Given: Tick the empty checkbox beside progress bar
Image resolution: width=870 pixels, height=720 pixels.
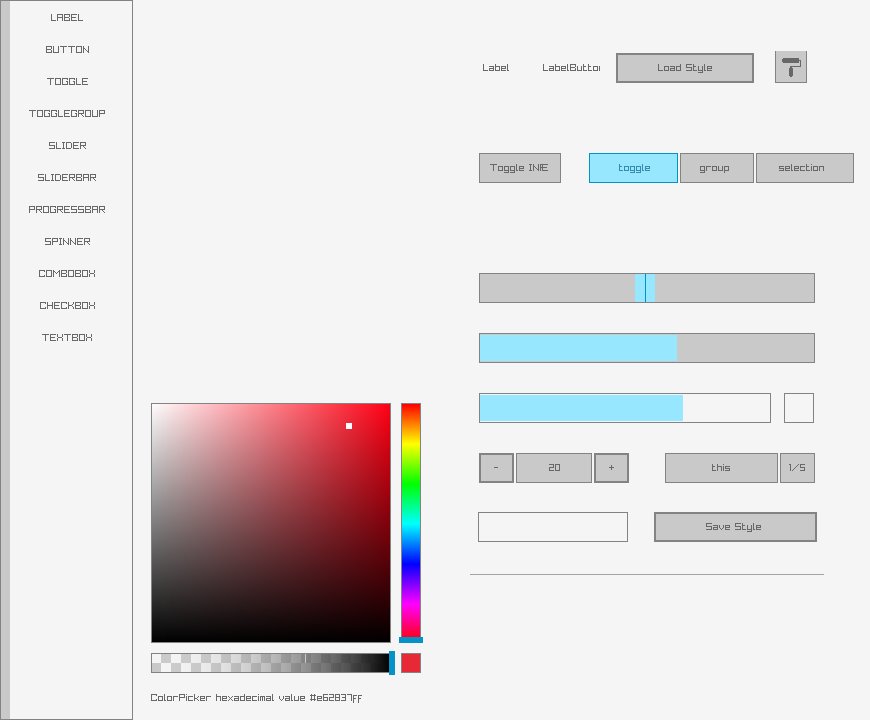Looking at the screenshot, I should point(798,408).
